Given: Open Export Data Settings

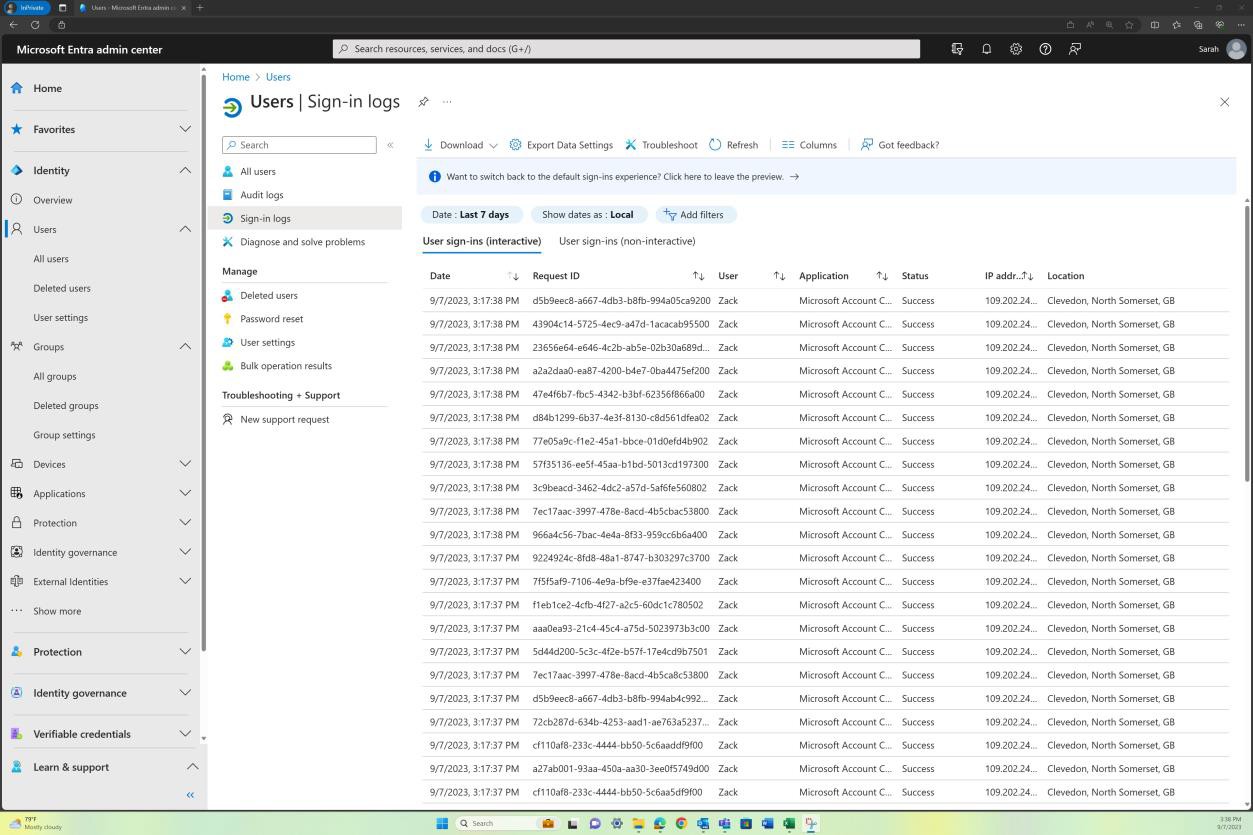Looking at the screenshot, I should point(561,144).
